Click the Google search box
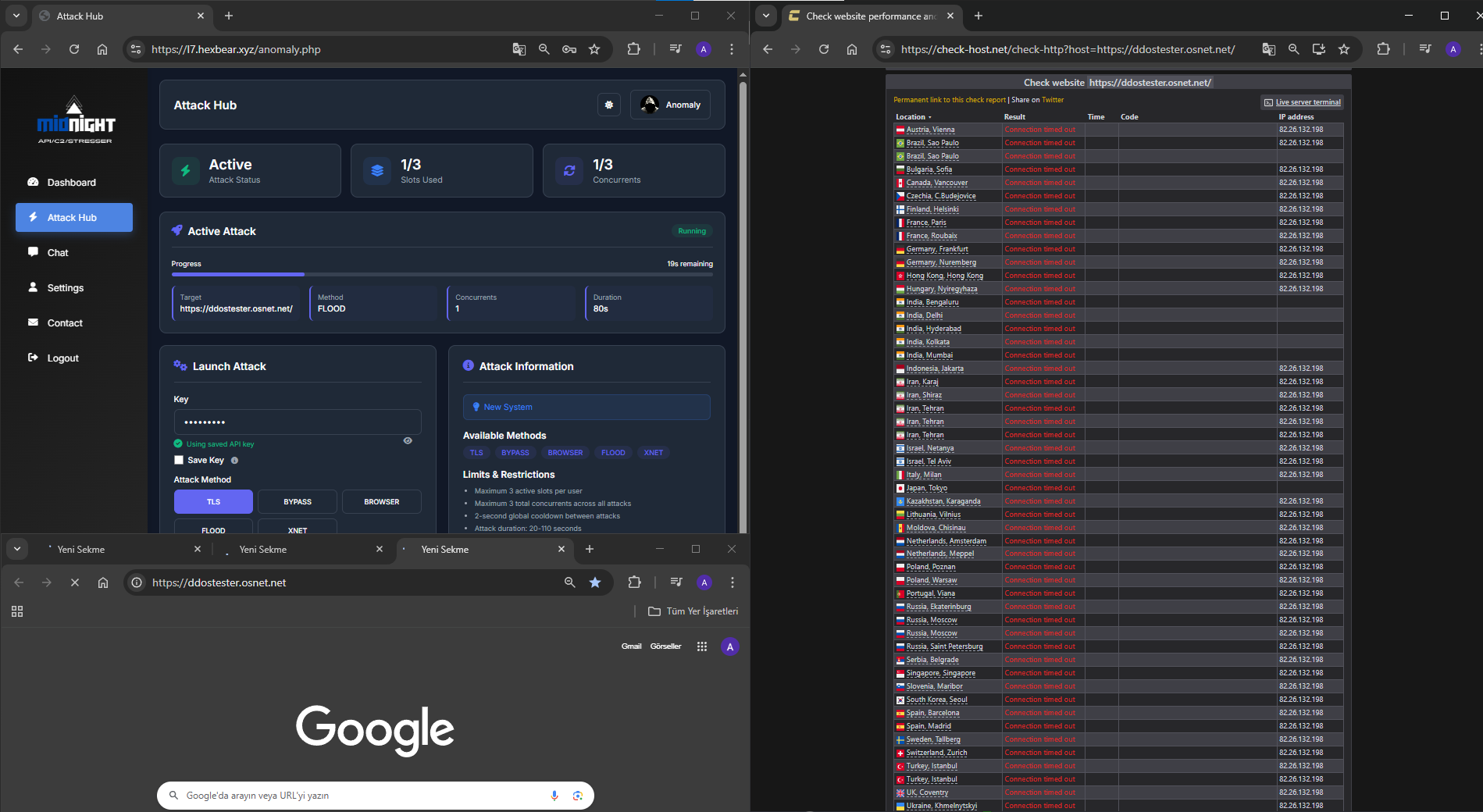This screenshot has width=1483, height=812. click(x=375, y=796)
